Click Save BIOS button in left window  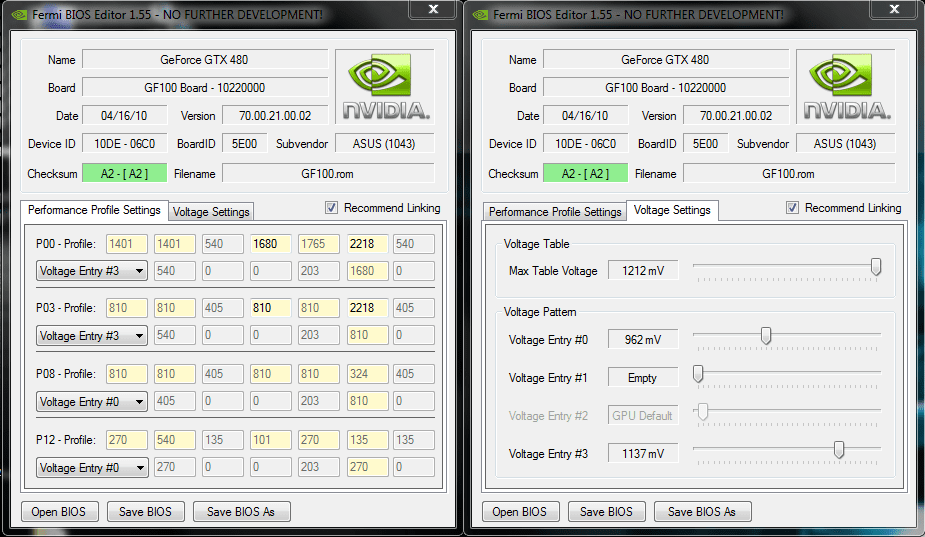tap(145, 512)
